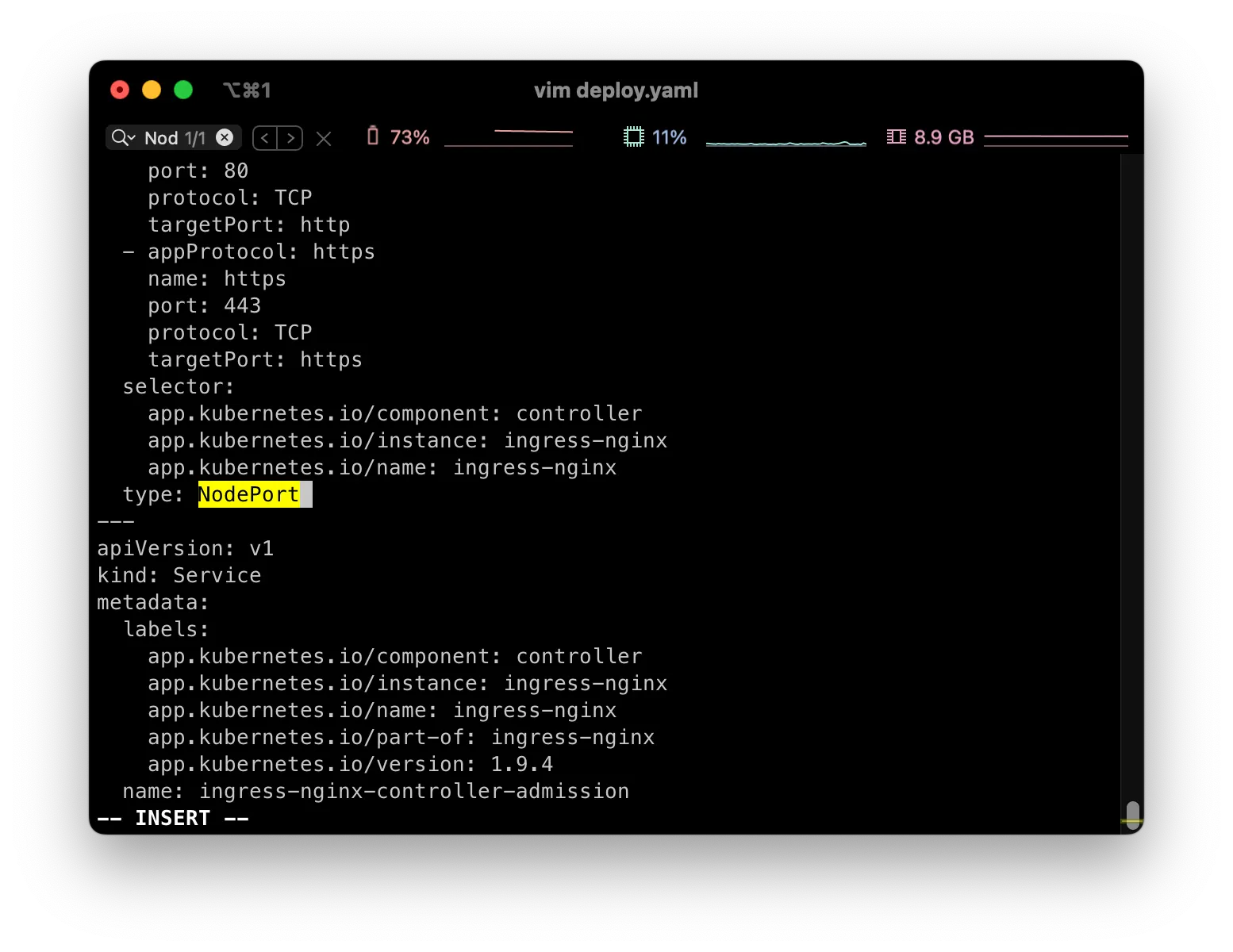Click the '---' document separator line
The width and height of the screenshot is (1233, 952).
click(116, 521)
